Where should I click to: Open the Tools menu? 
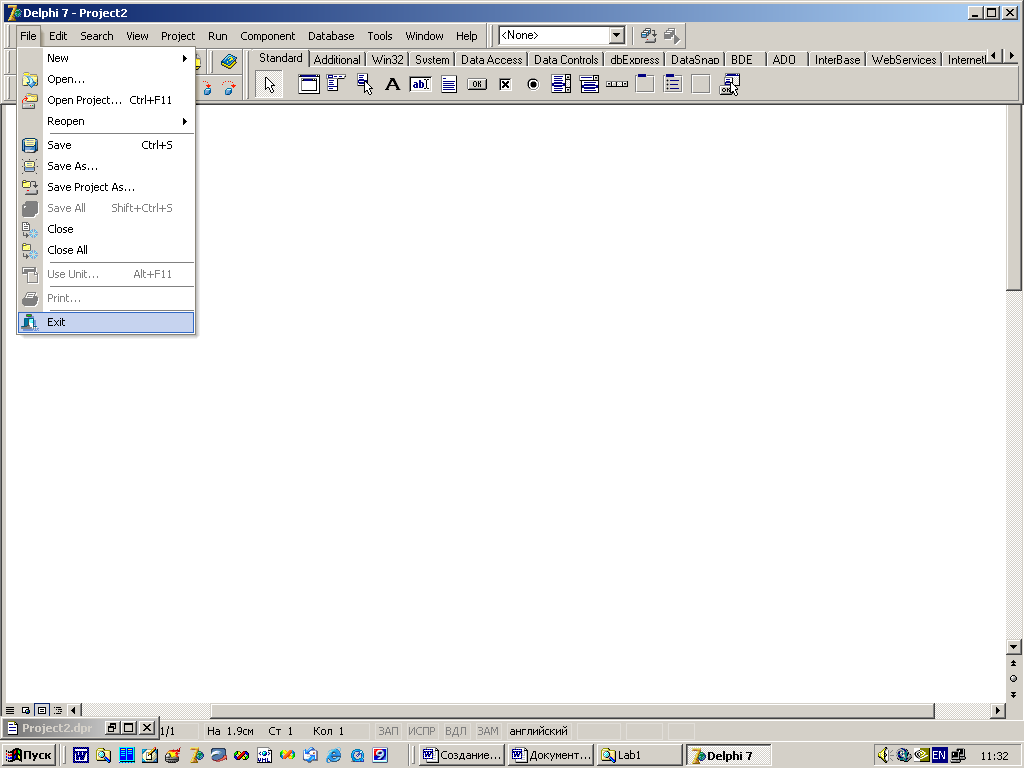tap(379, 36)
